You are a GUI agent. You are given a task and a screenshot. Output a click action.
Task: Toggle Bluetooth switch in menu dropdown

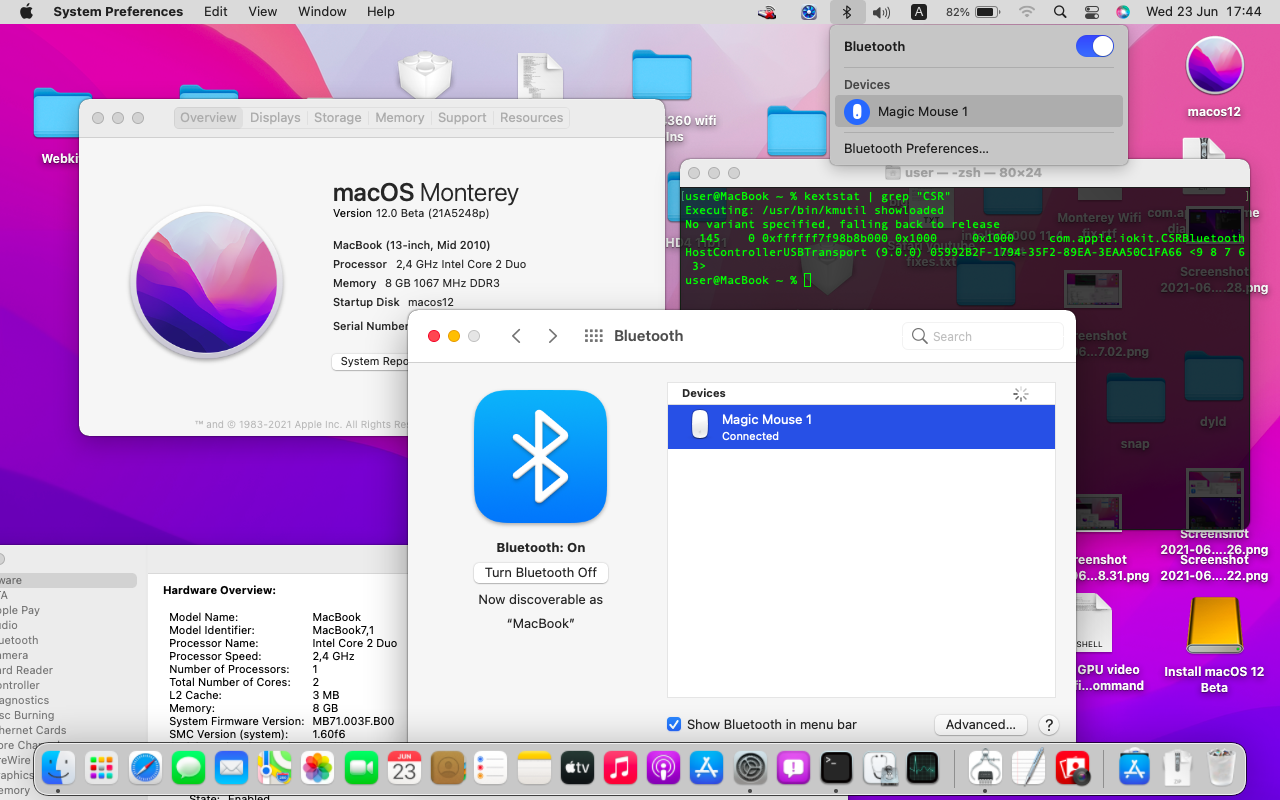tap(1095, 46)
